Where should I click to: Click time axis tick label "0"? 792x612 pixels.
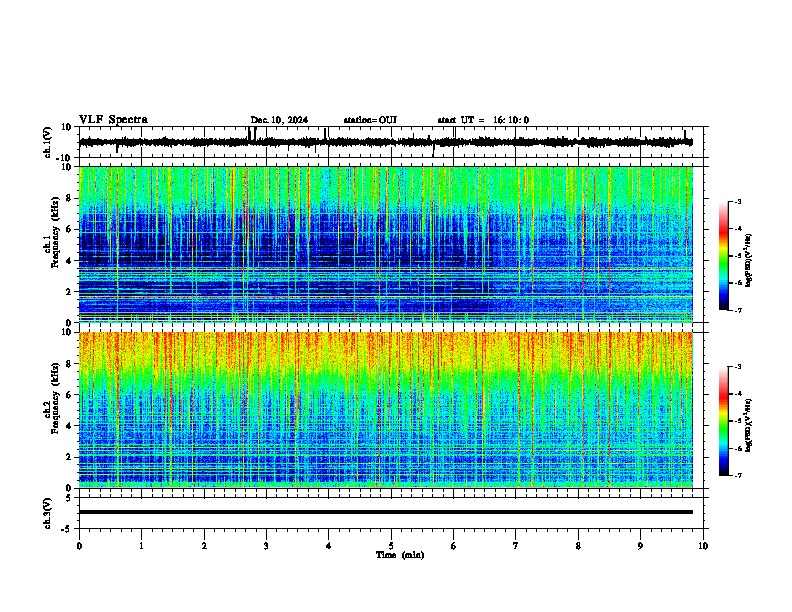tap(79, 546)
